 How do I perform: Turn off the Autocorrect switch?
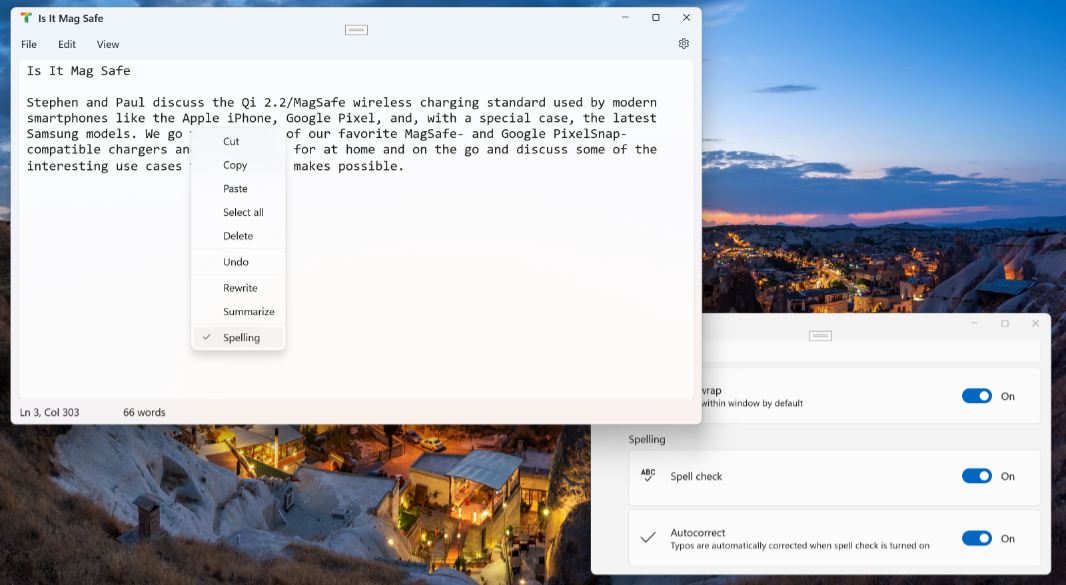coord(977,538)
